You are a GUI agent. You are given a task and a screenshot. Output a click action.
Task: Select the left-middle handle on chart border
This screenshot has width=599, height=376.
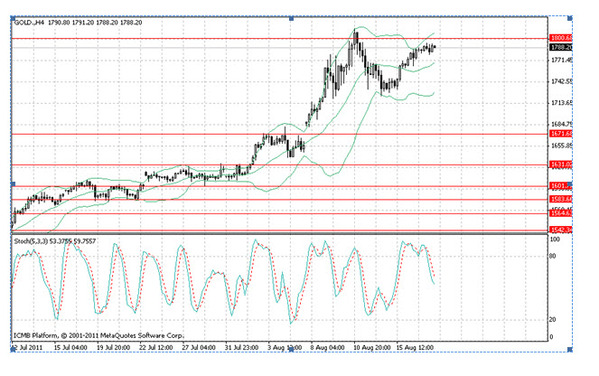click(x=12, y=184)
